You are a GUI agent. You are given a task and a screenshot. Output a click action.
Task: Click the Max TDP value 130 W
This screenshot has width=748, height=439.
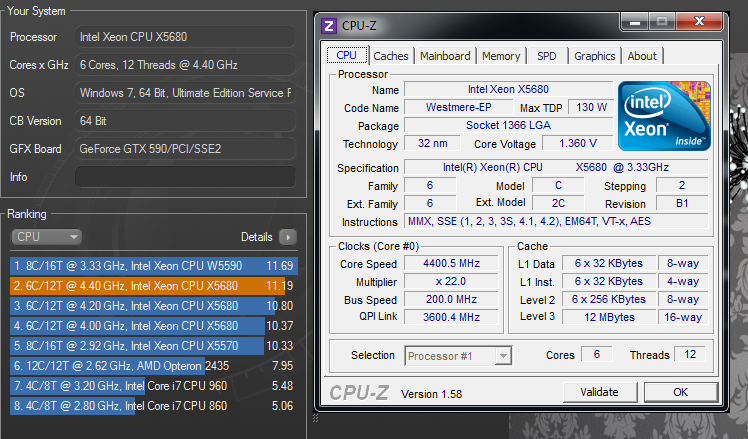[591, 107]
